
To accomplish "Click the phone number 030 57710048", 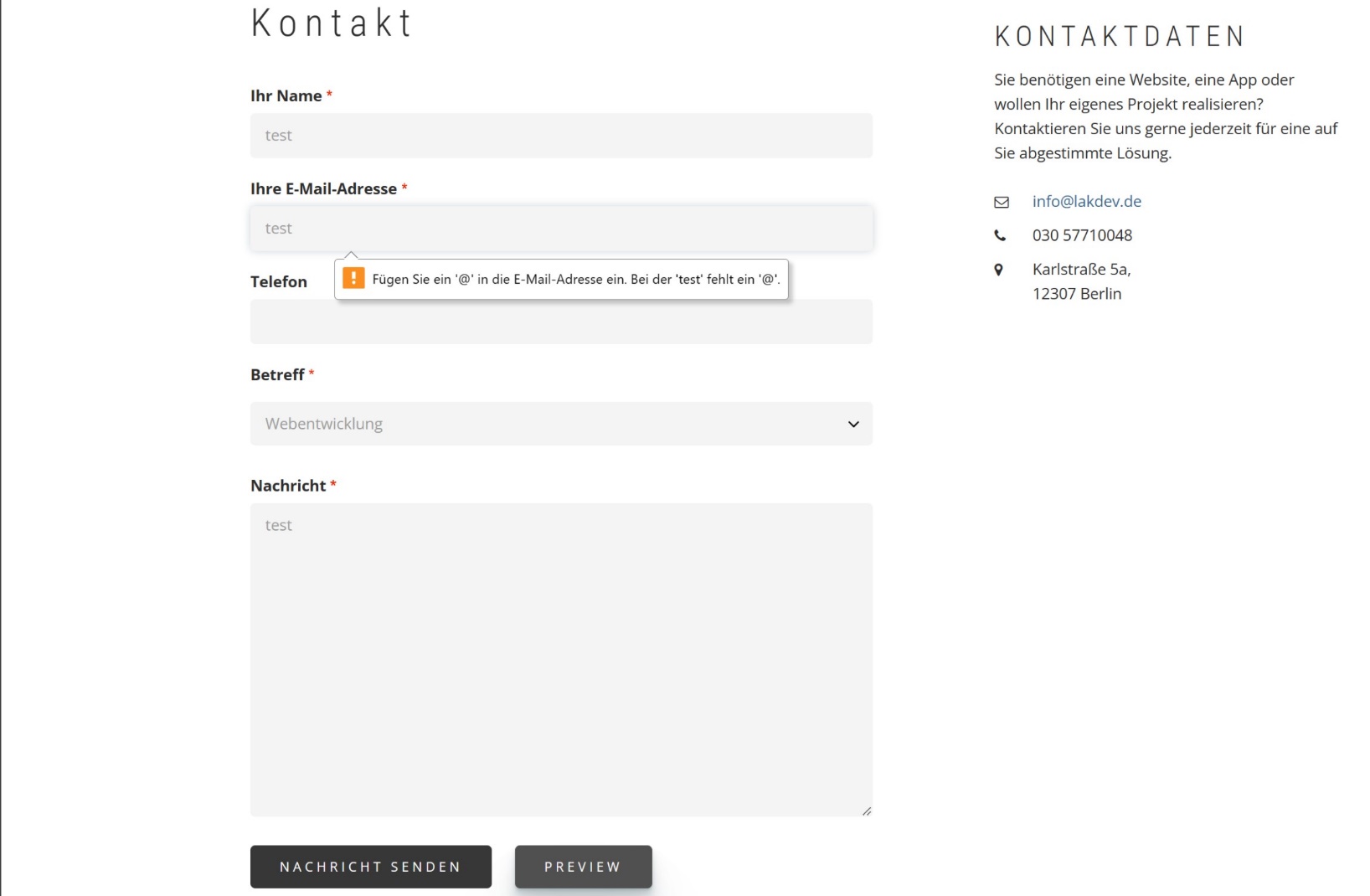I will [x=1082, y=235].
